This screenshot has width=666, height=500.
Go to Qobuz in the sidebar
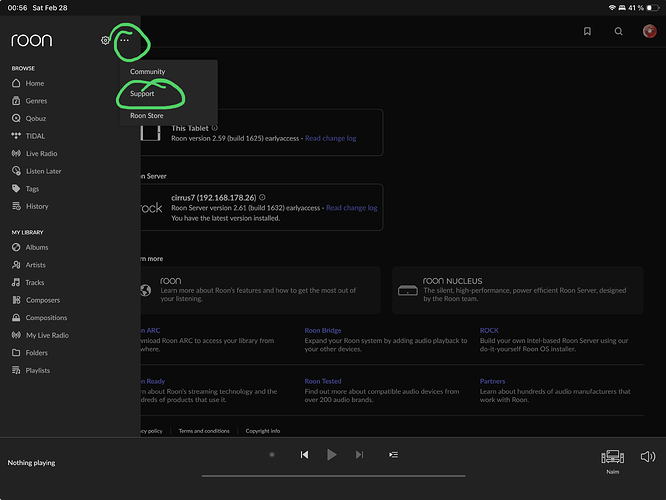click(x=38, y=118)
